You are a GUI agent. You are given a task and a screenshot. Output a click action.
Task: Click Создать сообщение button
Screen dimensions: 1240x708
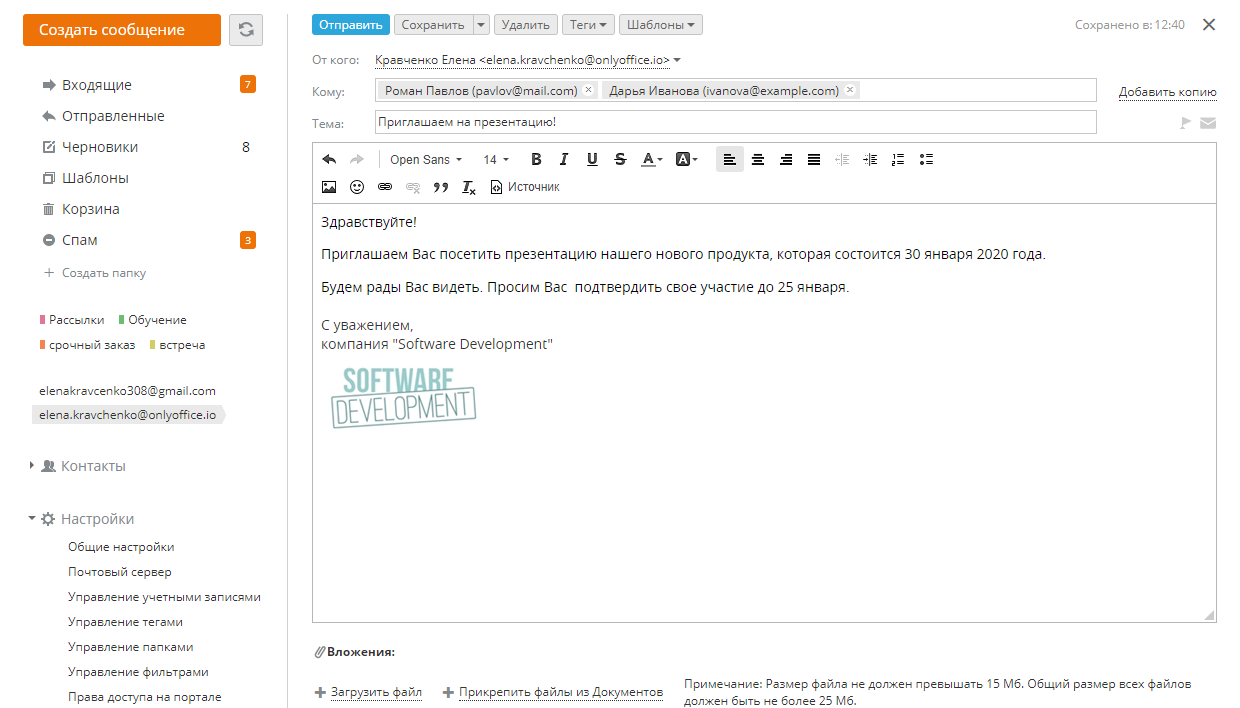(122, 30)
